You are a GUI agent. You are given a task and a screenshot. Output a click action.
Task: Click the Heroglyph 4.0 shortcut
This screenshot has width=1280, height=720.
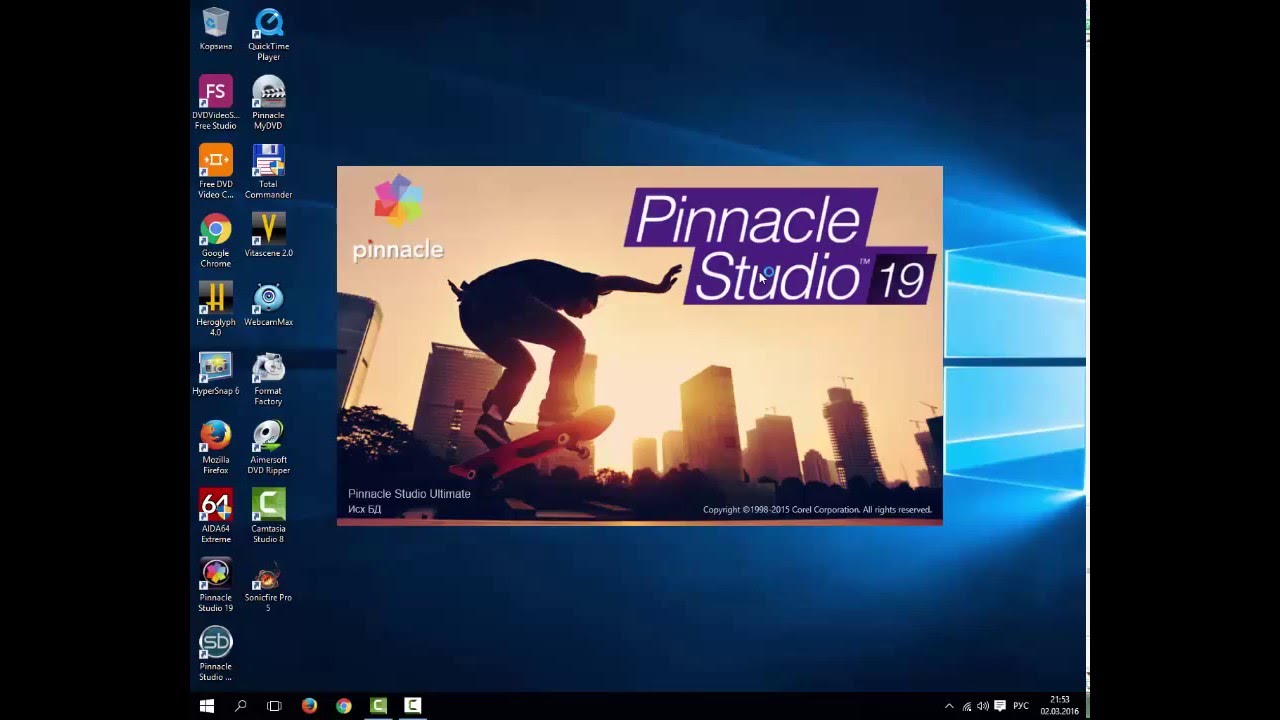coord(215,310)
